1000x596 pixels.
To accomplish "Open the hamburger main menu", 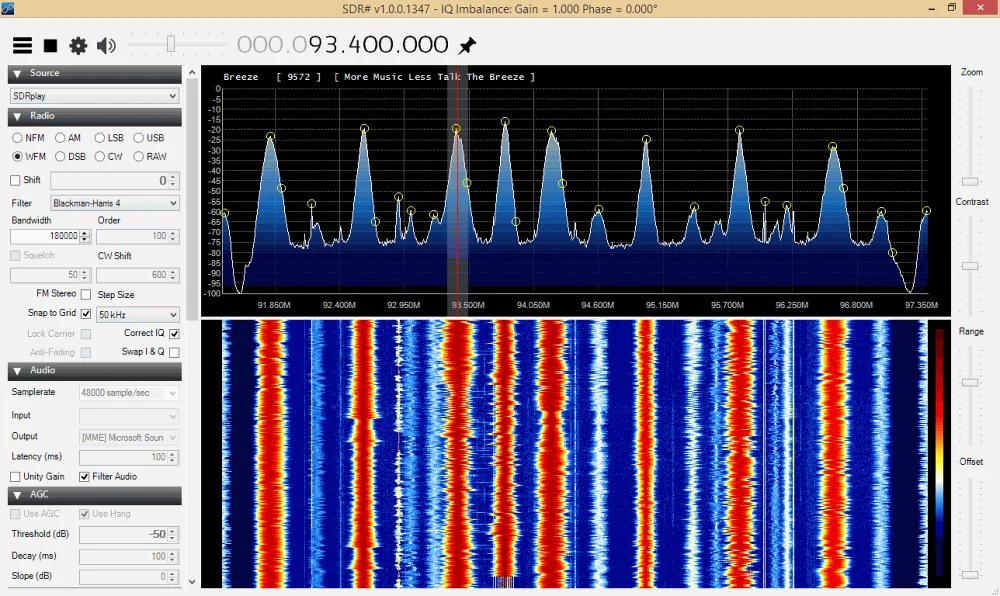I will coord(22,45).
